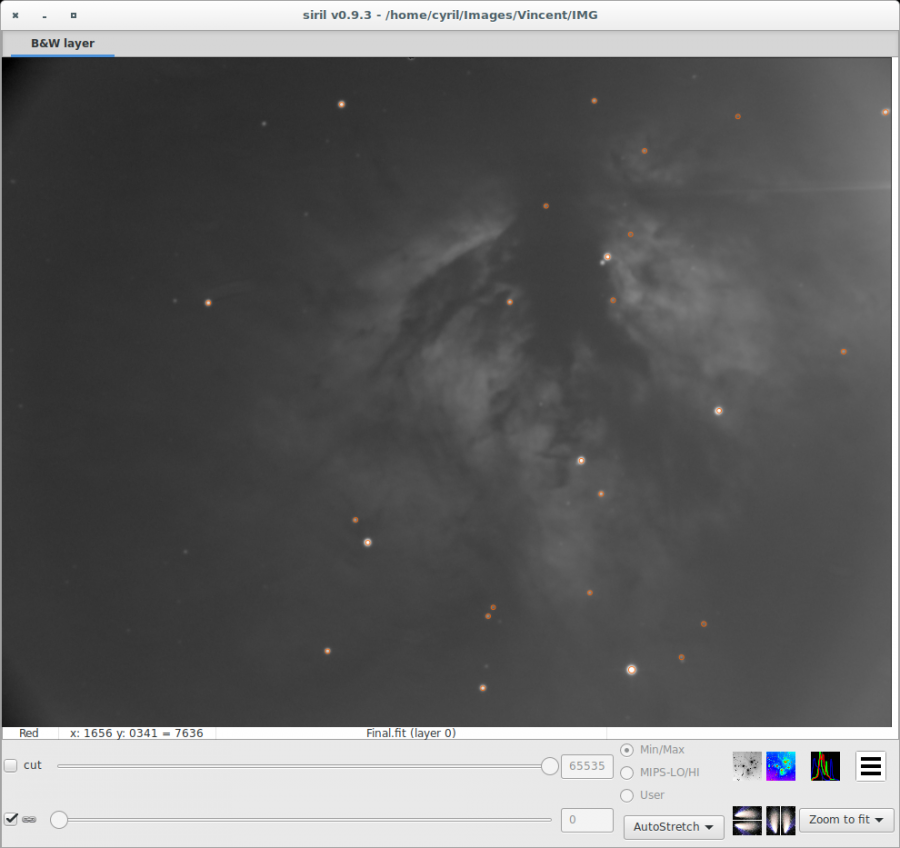Image resolution: width=900 pixels, height=848 pixels.
Task: Choose the User radio option
Action: [627, 795]
